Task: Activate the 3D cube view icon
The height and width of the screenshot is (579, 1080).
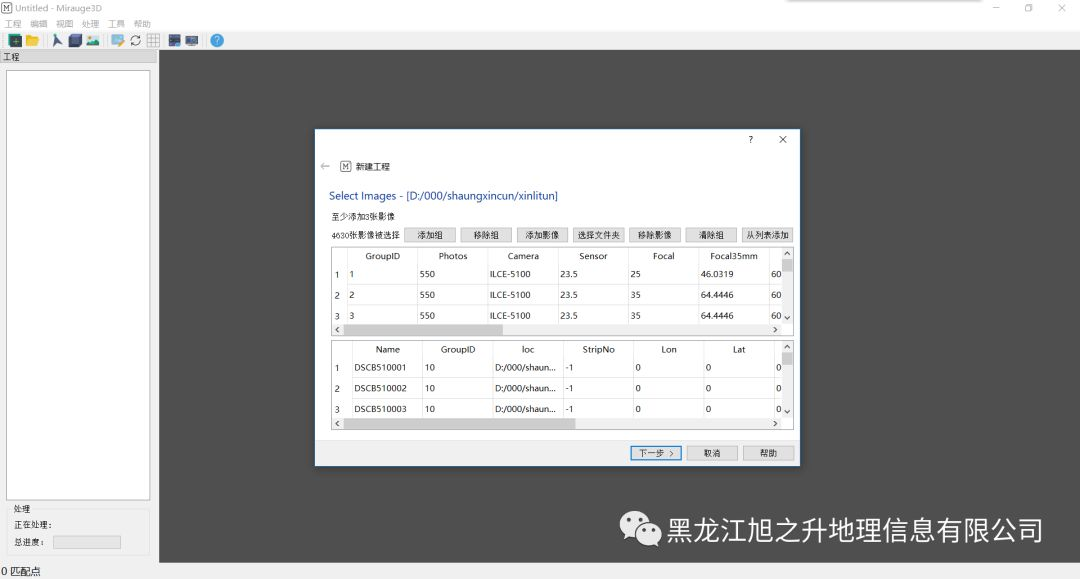Action: coord(74,40)
